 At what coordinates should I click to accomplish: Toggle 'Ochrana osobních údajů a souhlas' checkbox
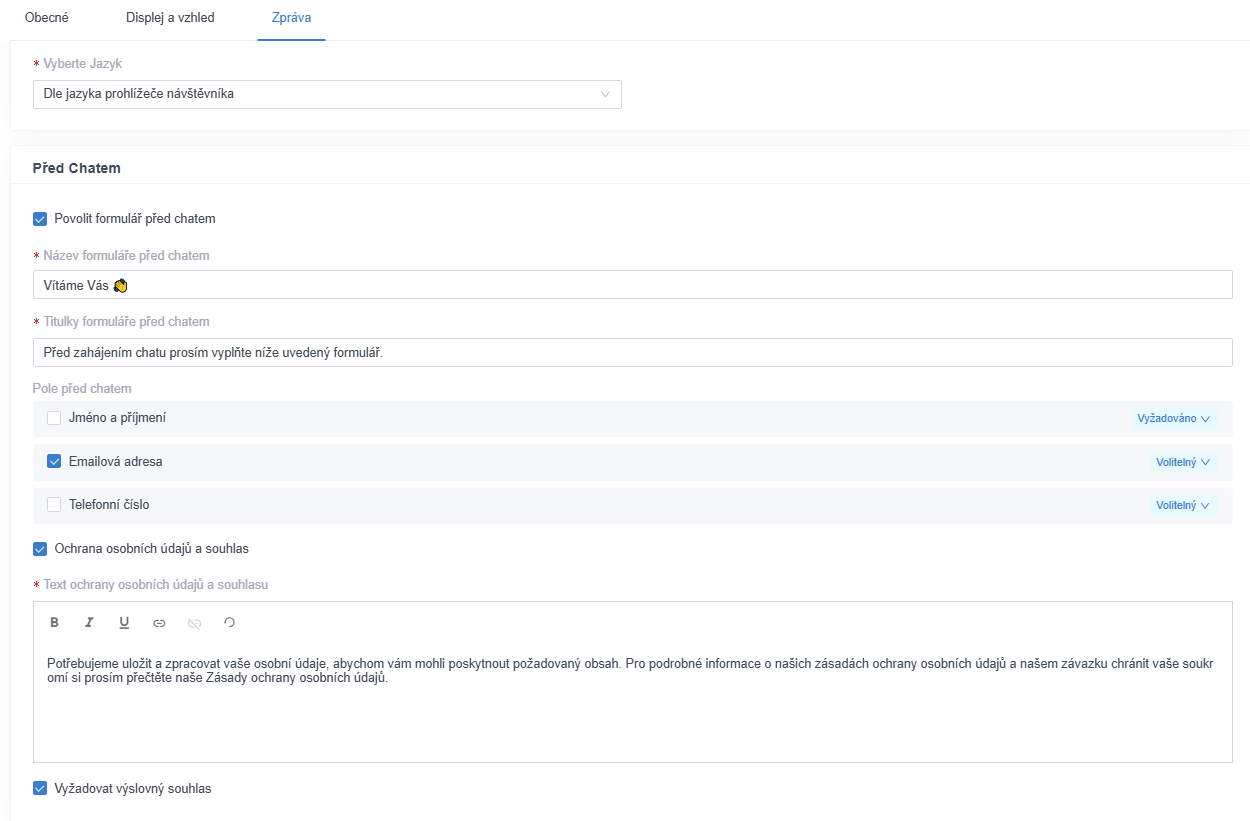[40, 549]
